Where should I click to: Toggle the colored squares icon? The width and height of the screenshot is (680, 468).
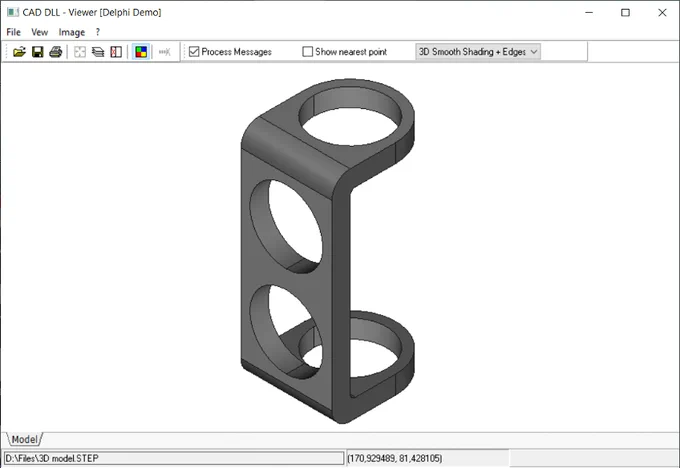(x=141, y=52)
